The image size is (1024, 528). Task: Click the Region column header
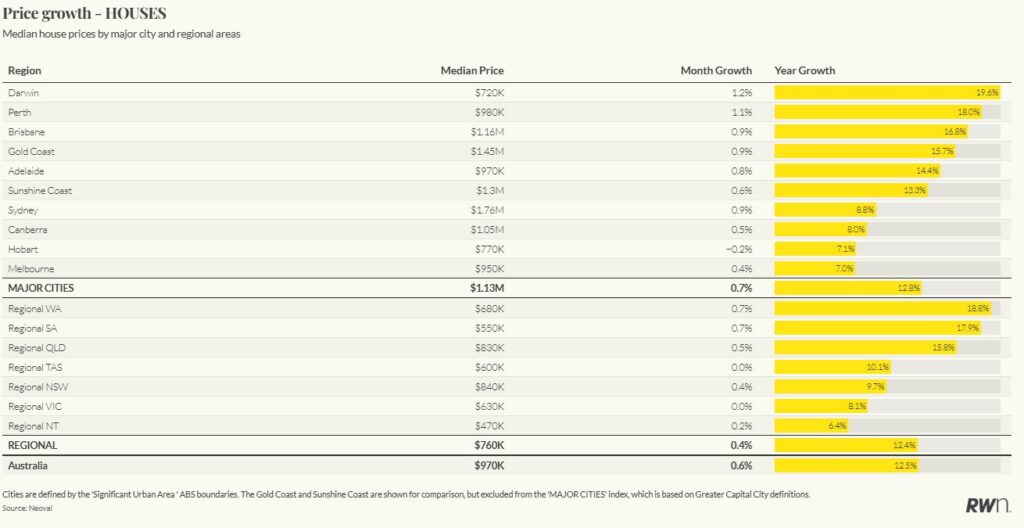click(x=24, y=71)
